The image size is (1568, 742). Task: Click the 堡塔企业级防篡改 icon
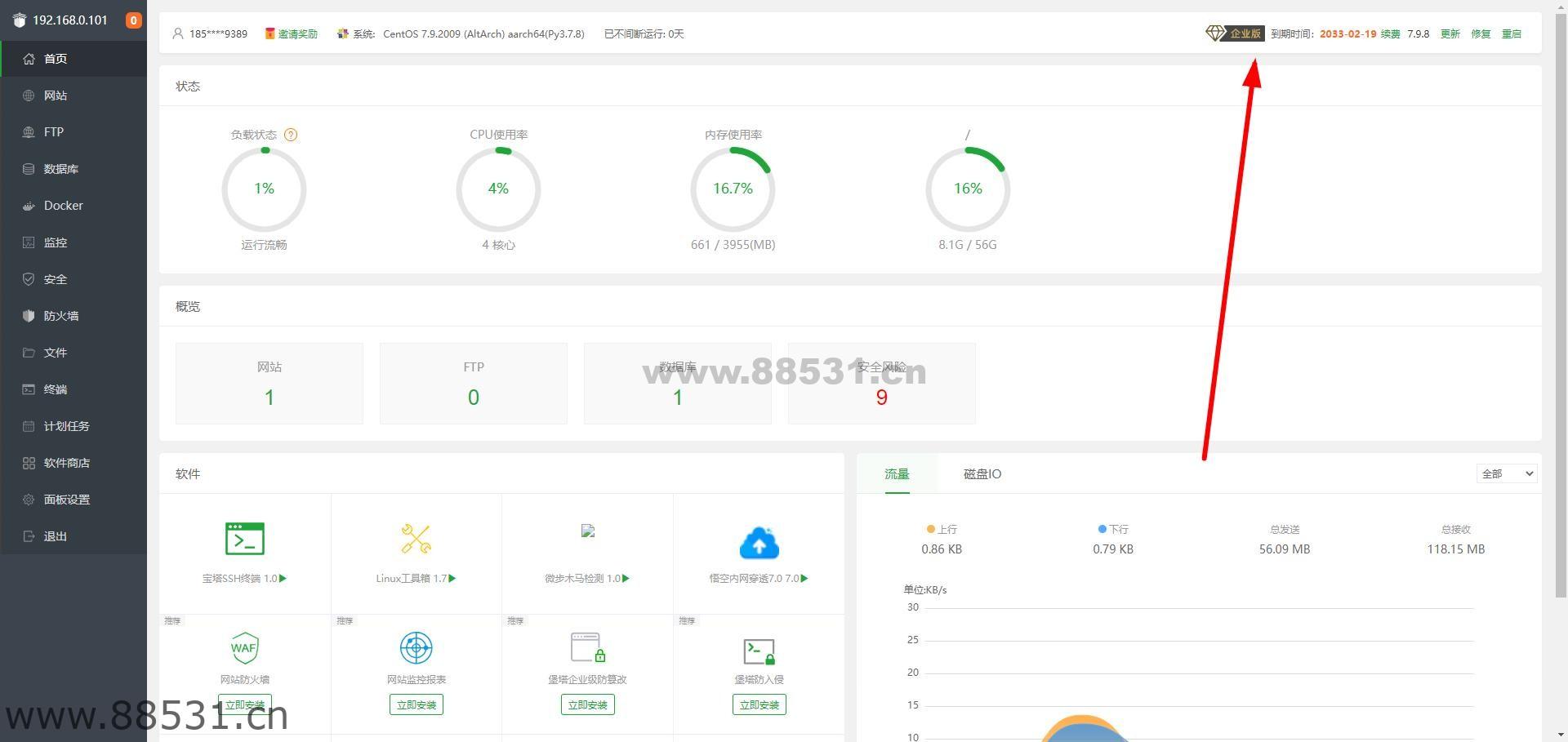click(x=588, y=648)
